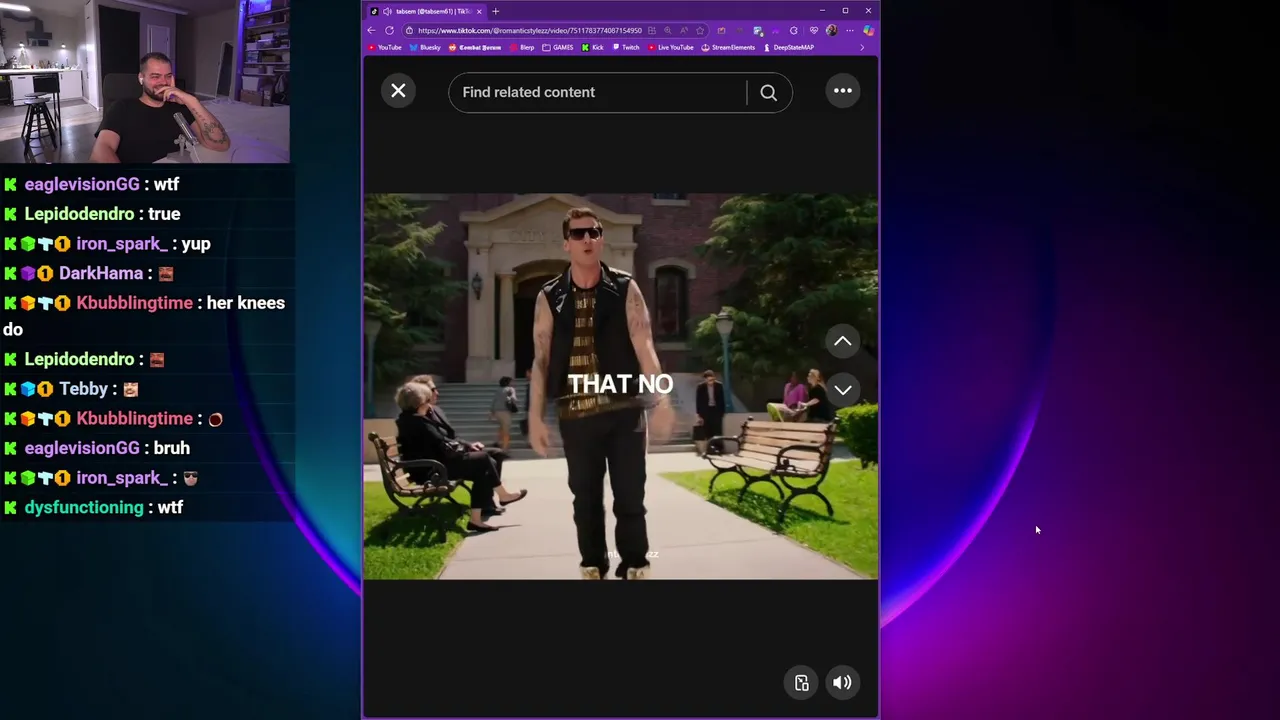
Task: Toggle auto-scroll icon beside speaker
Action: pyautogui.click(x=802, y=683)
